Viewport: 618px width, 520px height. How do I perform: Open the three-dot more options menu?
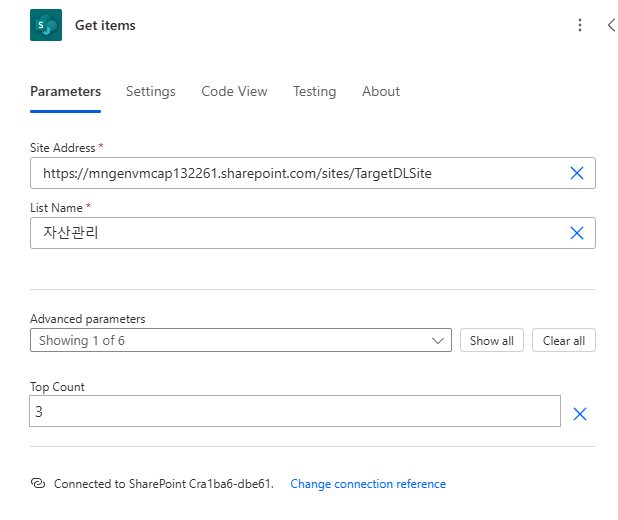point(580,25)
